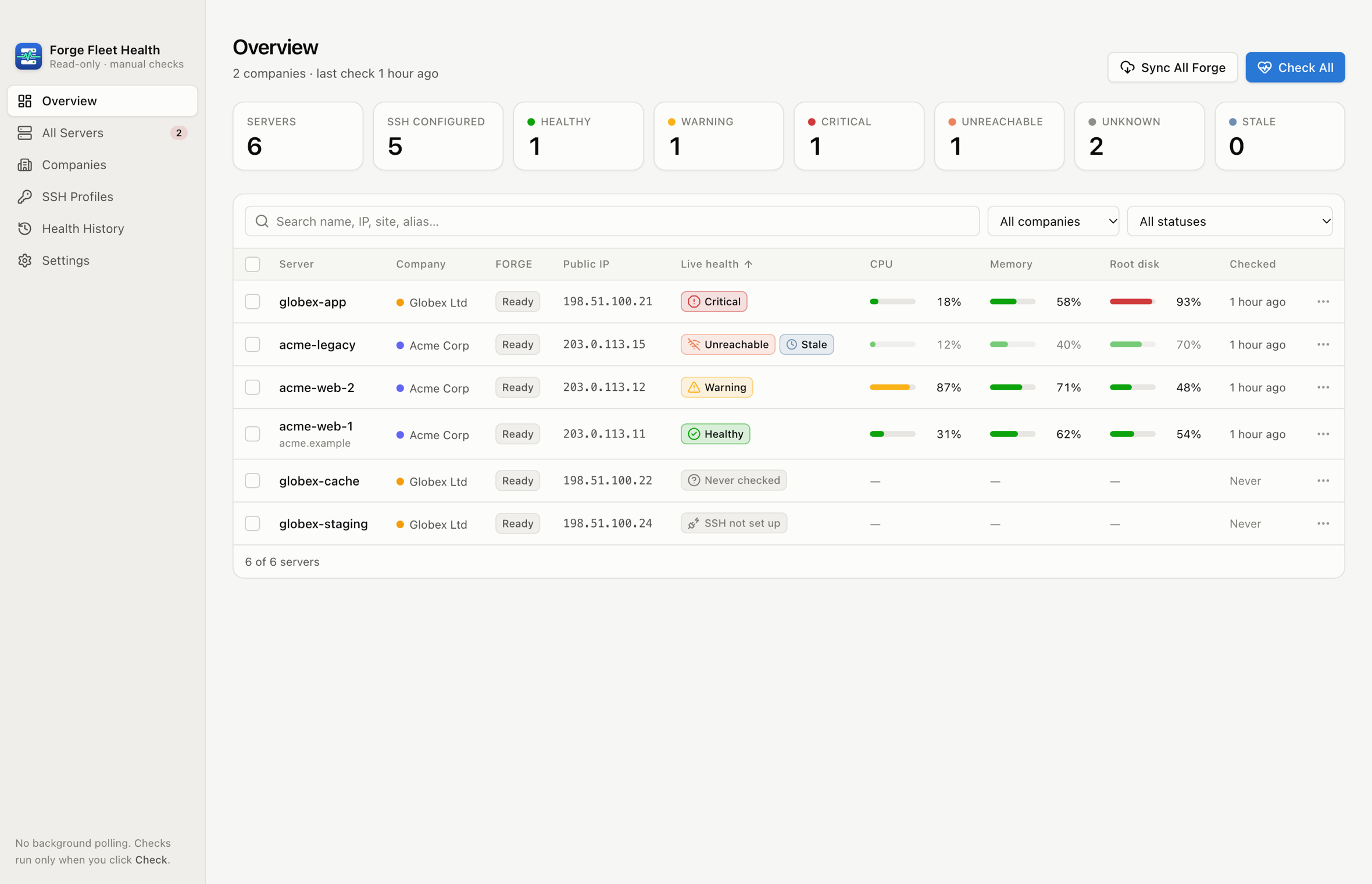1372x884 pixels.
Task: Click the All Servers stack icon
Action: (24, 133)
